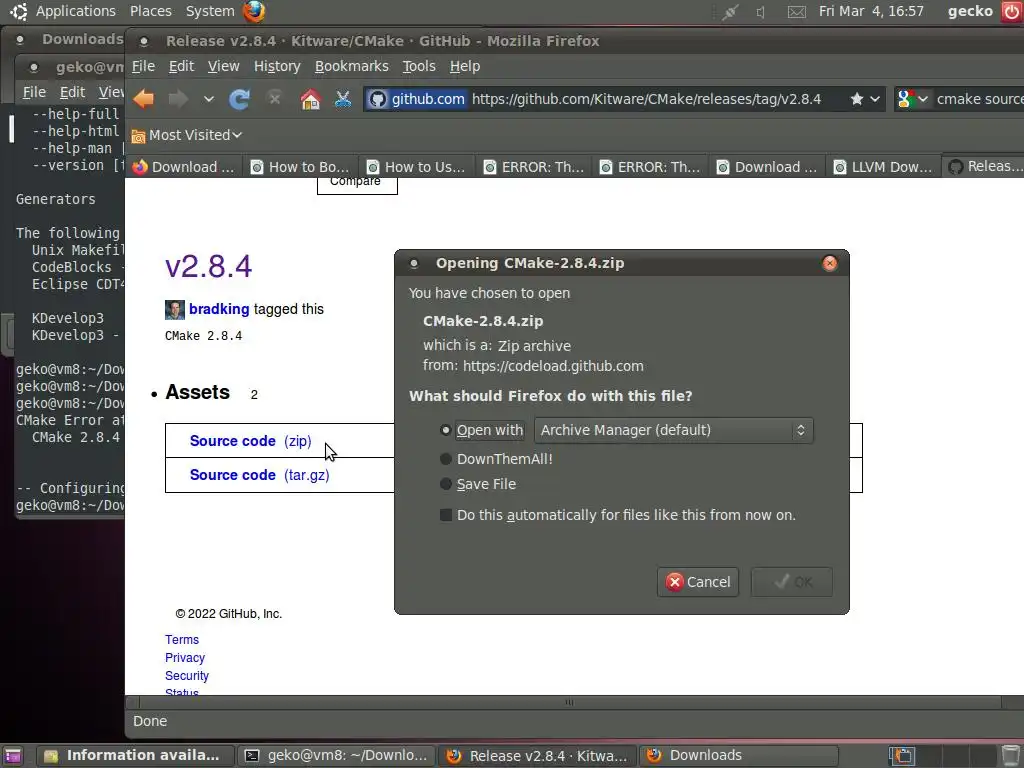This screenshot has height=768, width=1024.
Task: Go to the Home page icon
Action: (310, 99)
